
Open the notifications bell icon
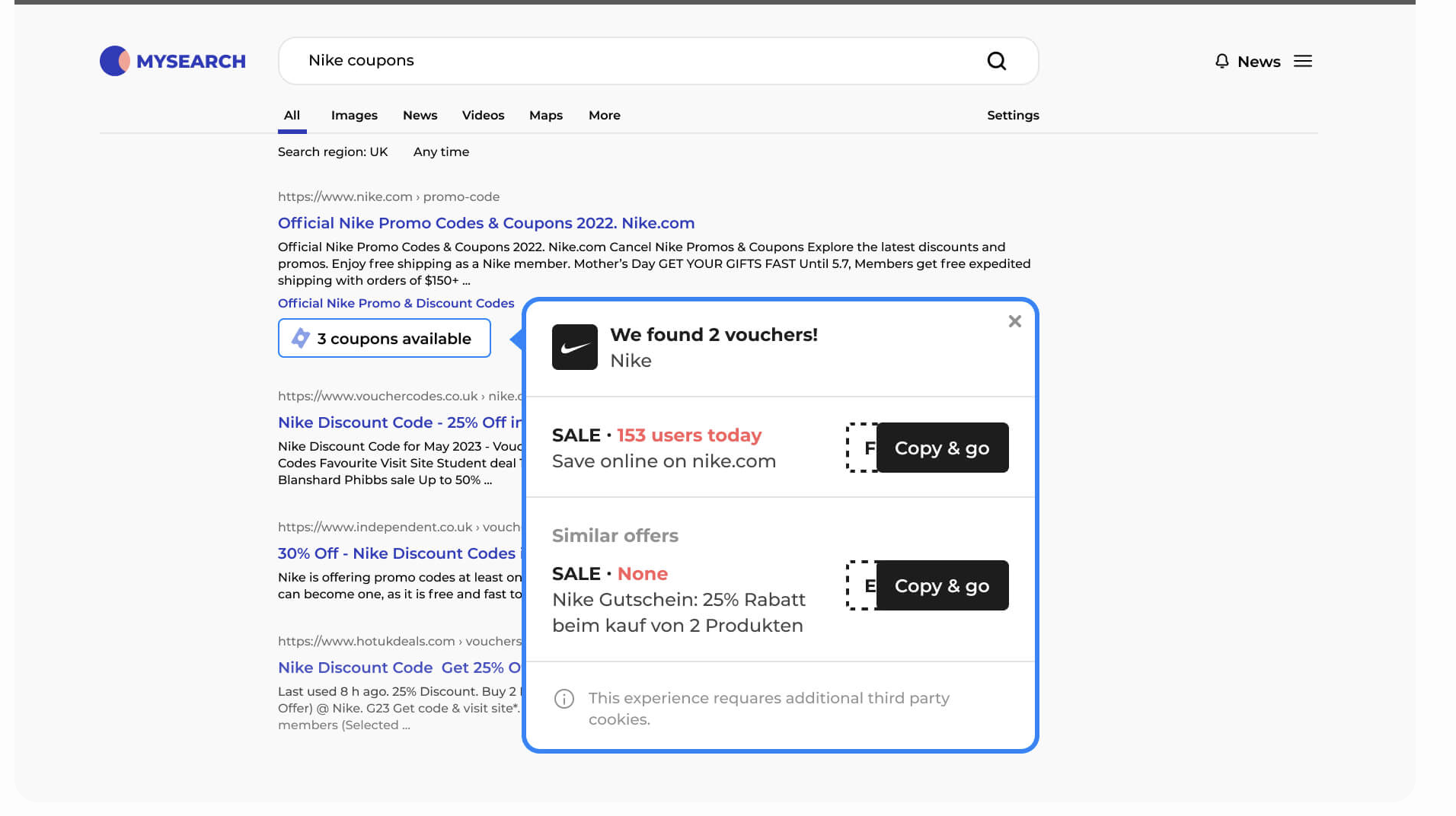click(x=1222, y=61)
